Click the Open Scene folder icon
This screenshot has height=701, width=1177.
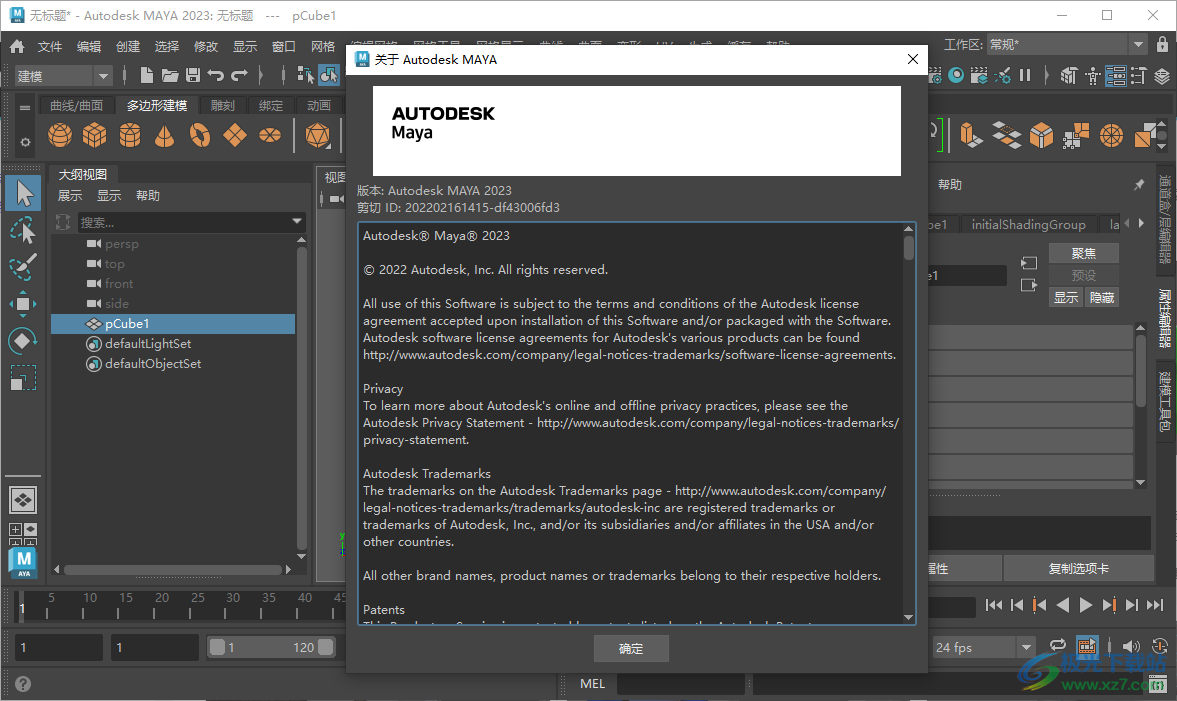[x=170, y=75]
